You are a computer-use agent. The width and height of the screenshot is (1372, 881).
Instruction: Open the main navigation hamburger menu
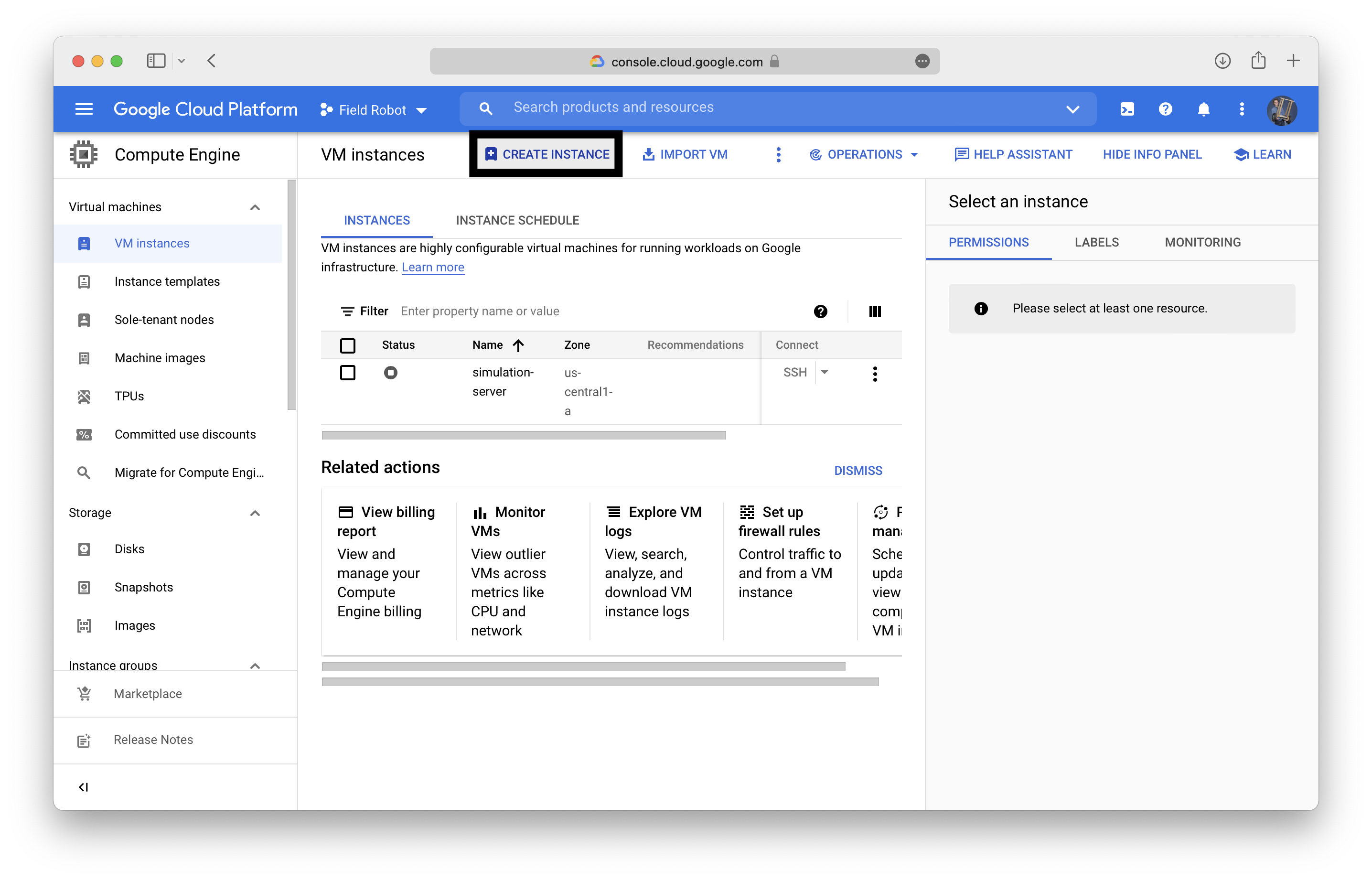[x=84, y=109]
